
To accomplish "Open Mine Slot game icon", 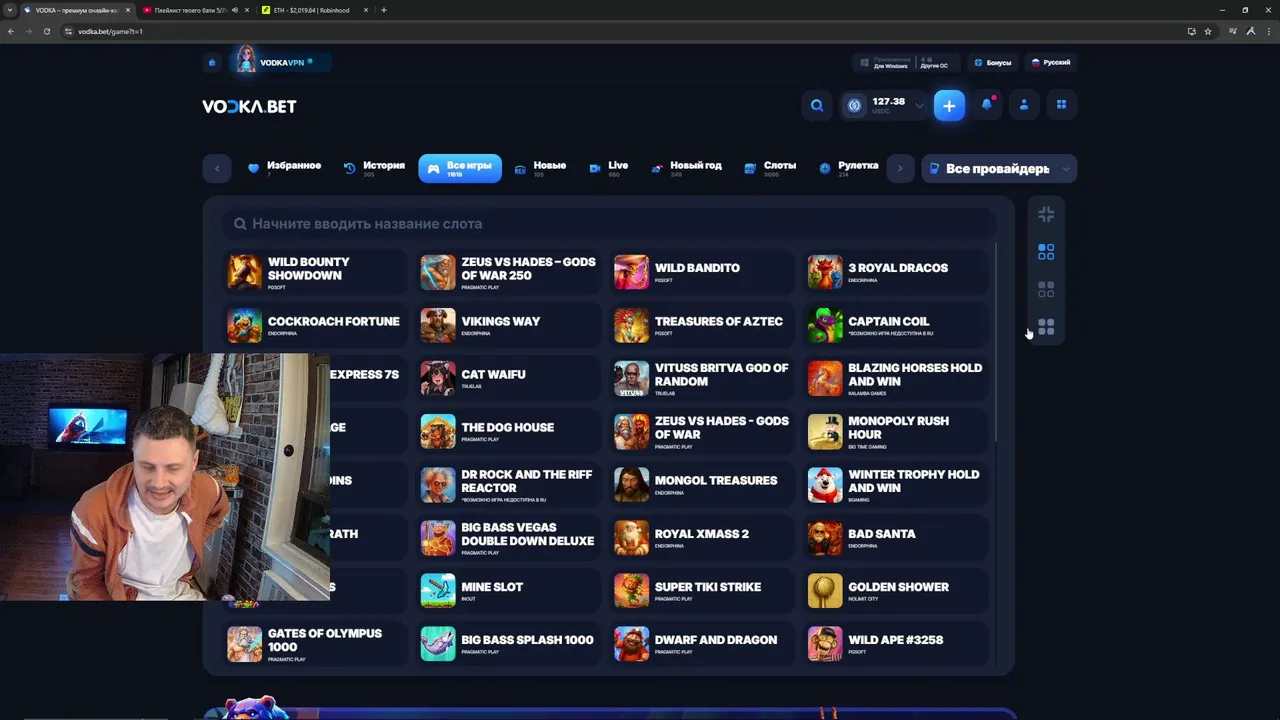I will tap(438, 591).
